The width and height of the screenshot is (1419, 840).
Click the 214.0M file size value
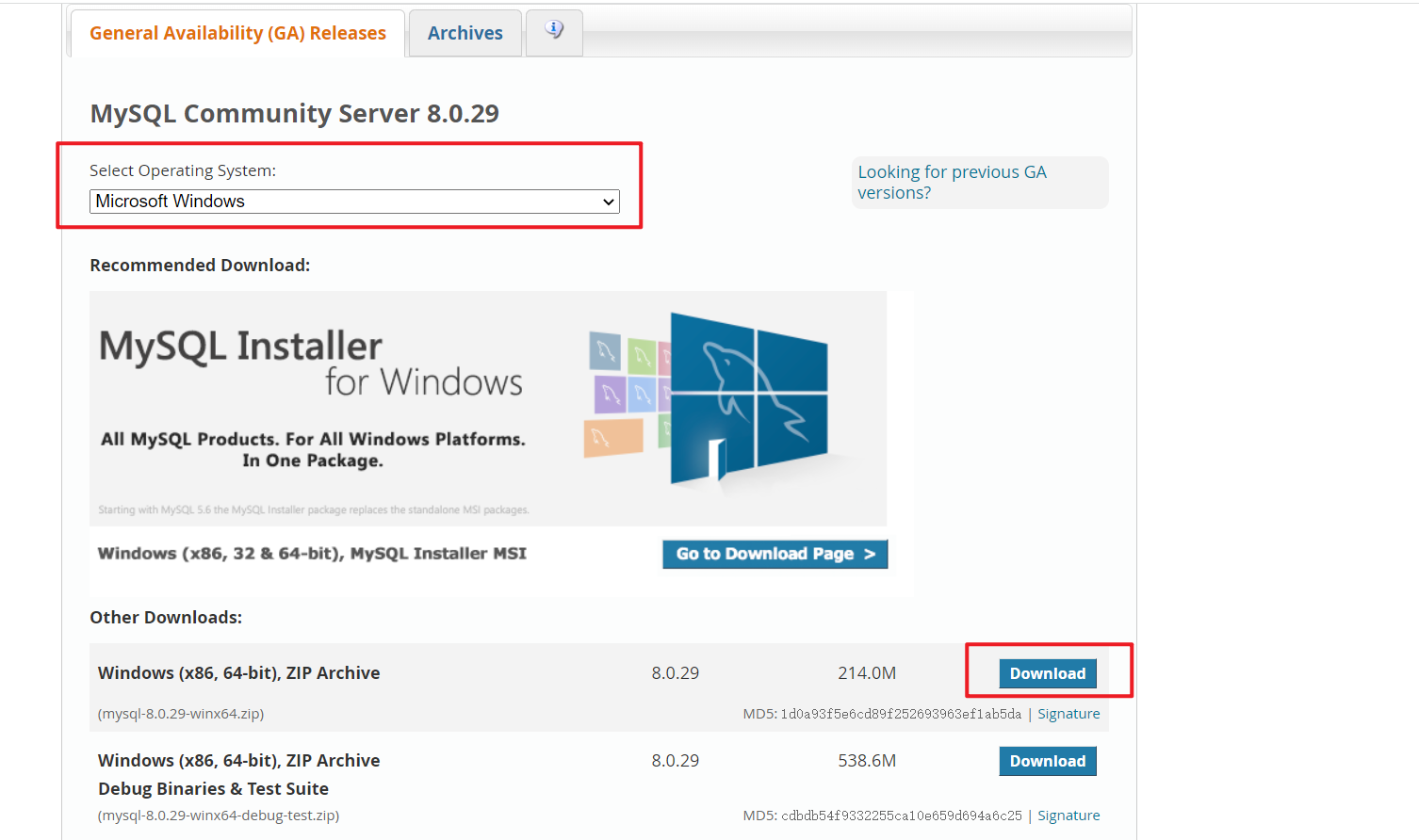[867, 673]
